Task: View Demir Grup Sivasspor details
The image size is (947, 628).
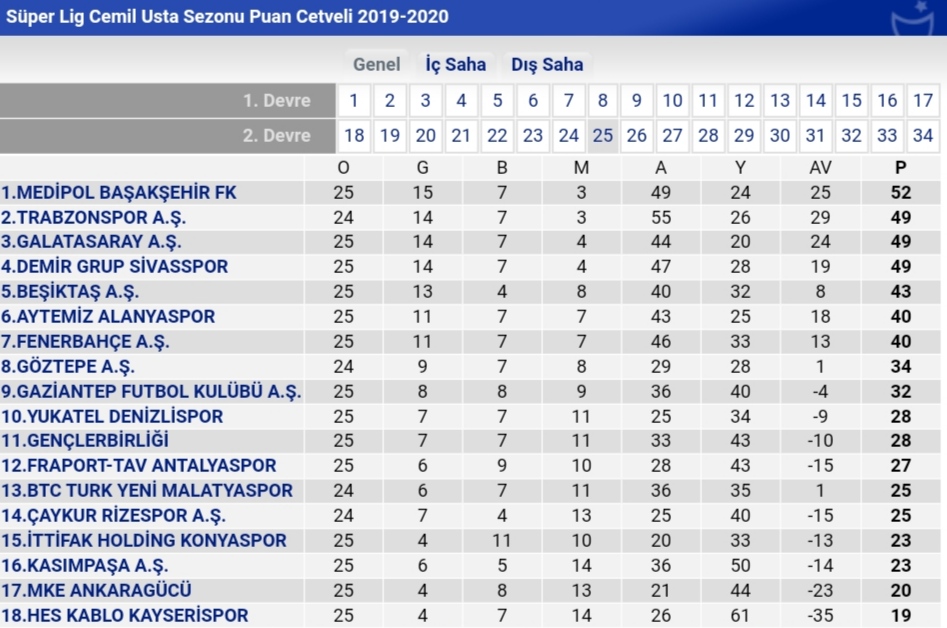Action: [x=115, y=267]
